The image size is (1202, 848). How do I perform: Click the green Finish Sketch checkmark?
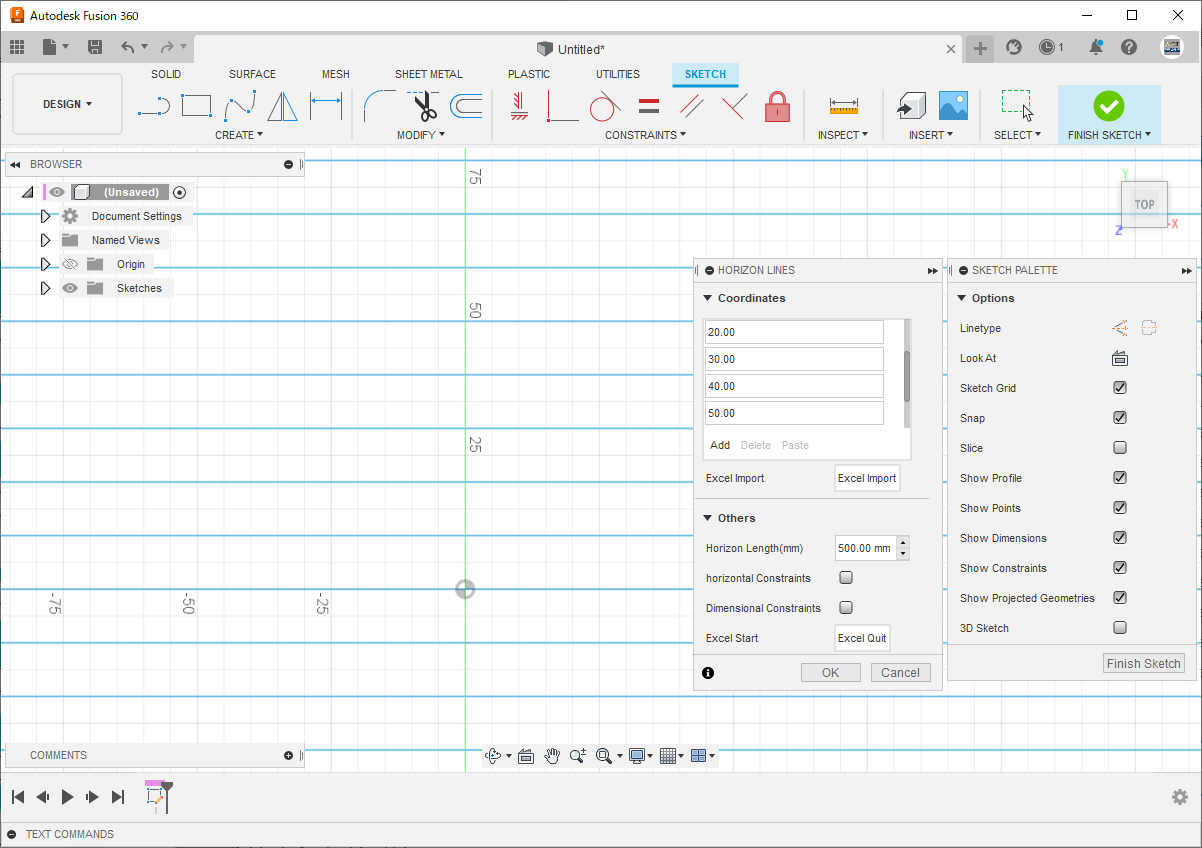pos(1108,105)
